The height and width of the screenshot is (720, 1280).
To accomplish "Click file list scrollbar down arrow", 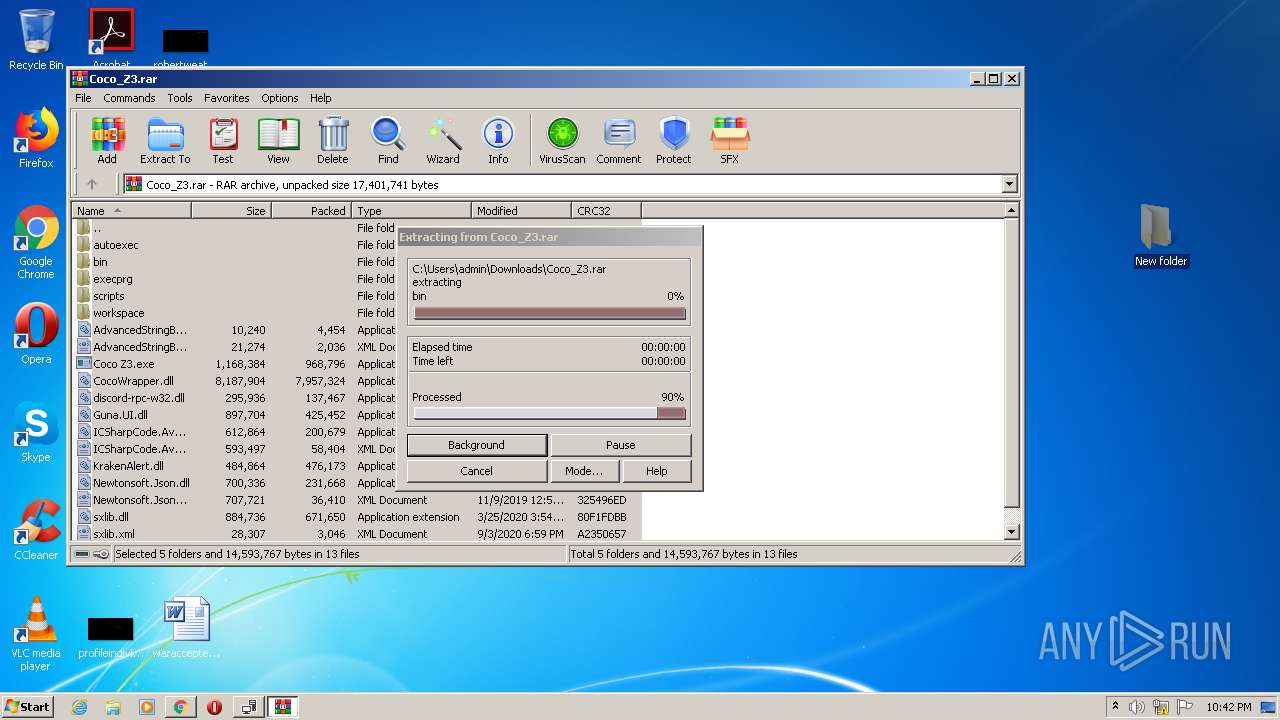I will [1011, 533].
